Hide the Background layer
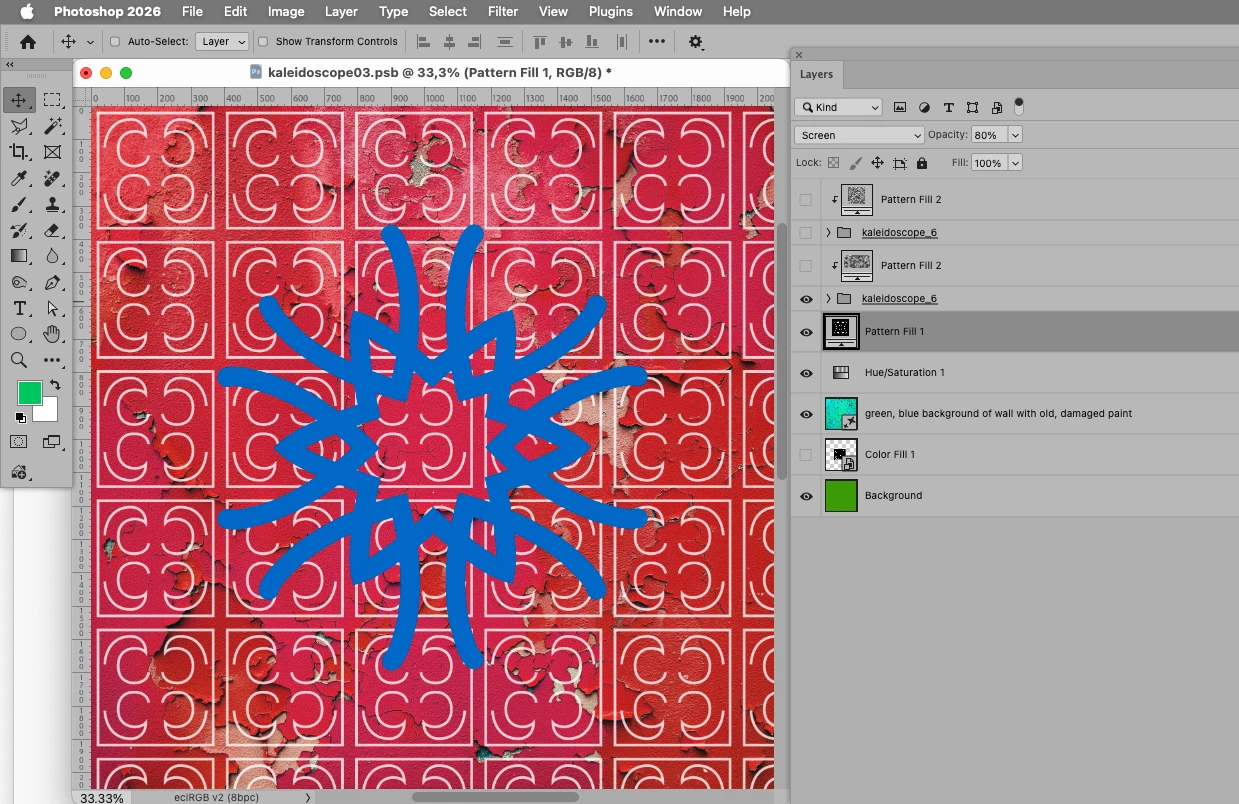Viewport: 1239px width, 804px height. pos(806,496)
